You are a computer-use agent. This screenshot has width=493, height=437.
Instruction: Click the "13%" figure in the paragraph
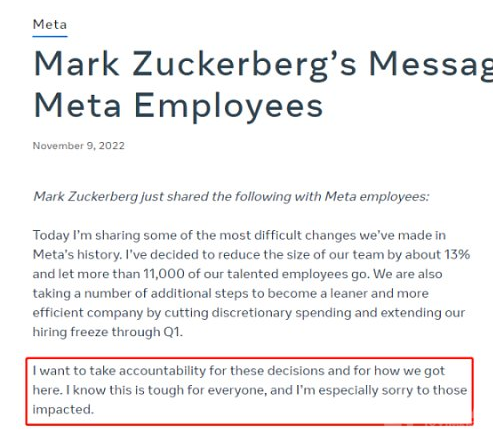coord(457,255)
